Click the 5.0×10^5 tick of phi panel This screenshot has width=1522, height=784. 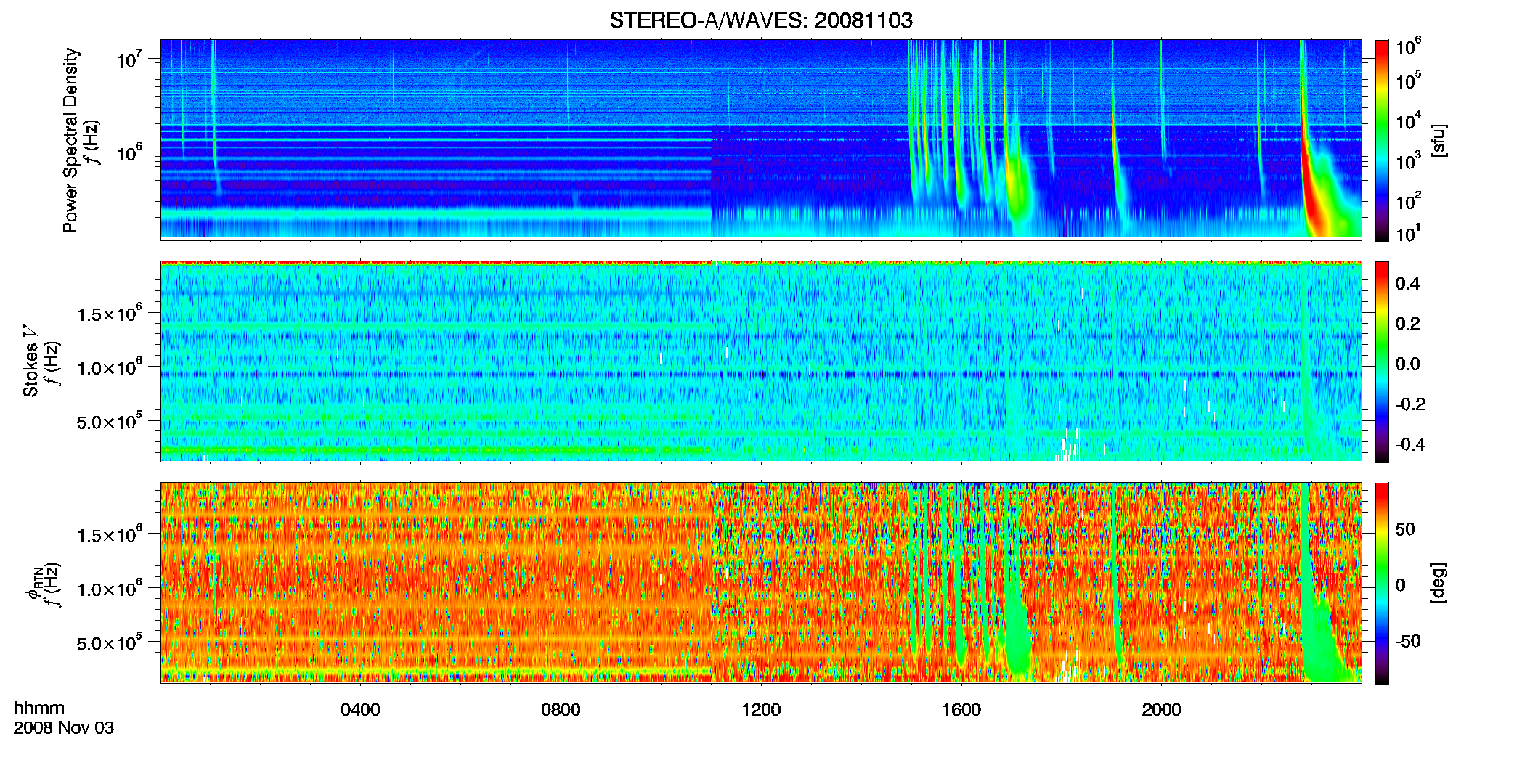[x=109, y=642]
